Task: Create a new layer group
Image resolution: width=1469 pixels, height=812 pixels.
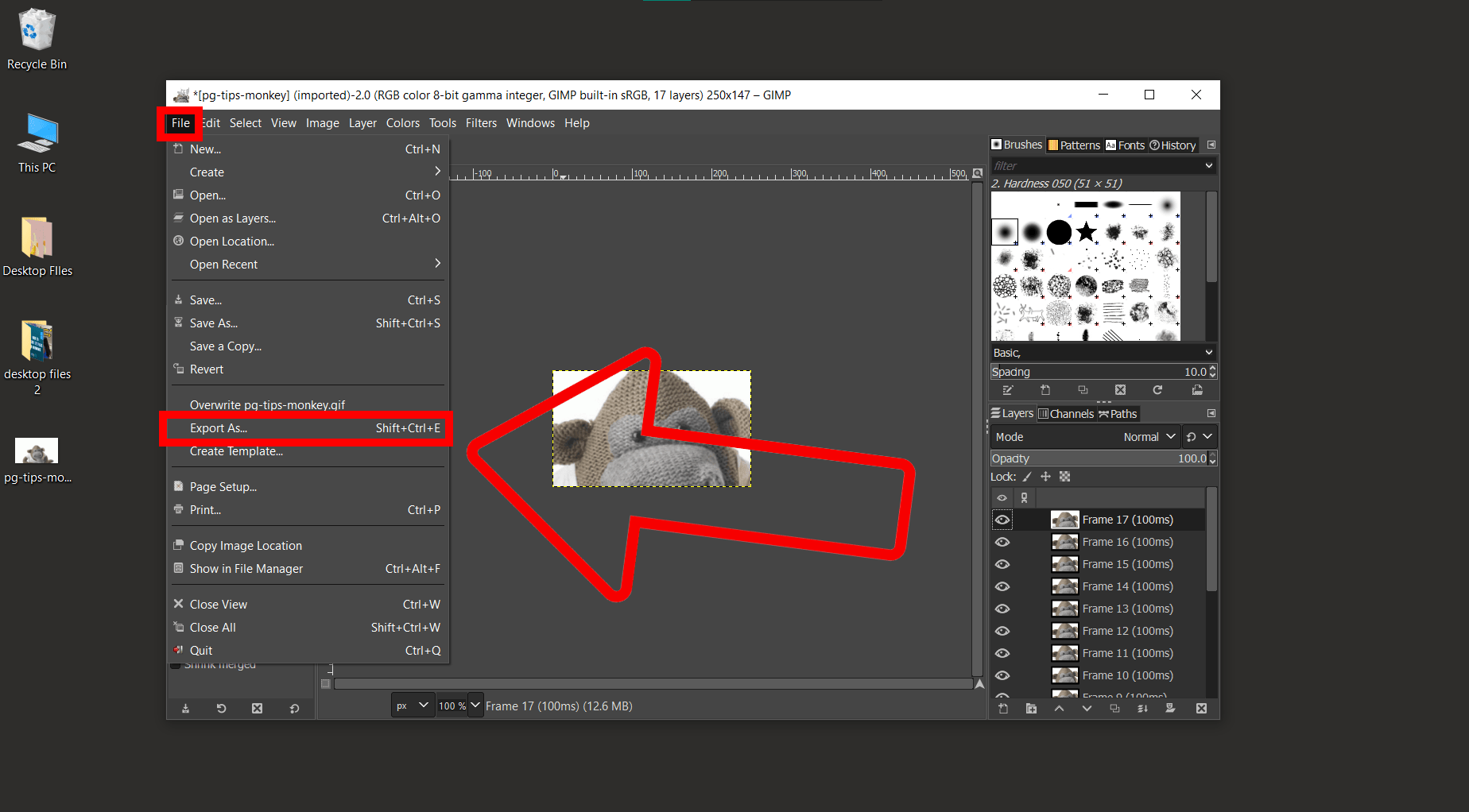Action: pos(1031,708)
